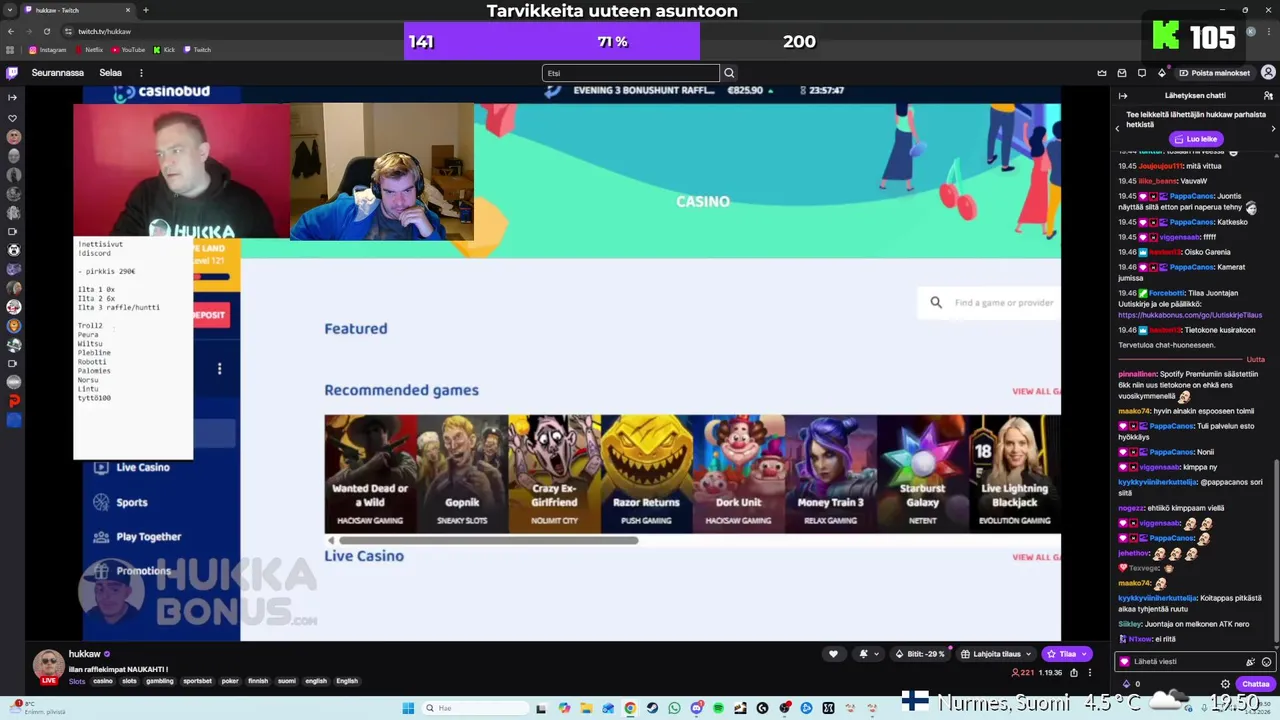Image resolution: width=1280 pixels, height=720 pixels.
Task: Click the hukkaw channel name
Action: click(x=84, y=654)
